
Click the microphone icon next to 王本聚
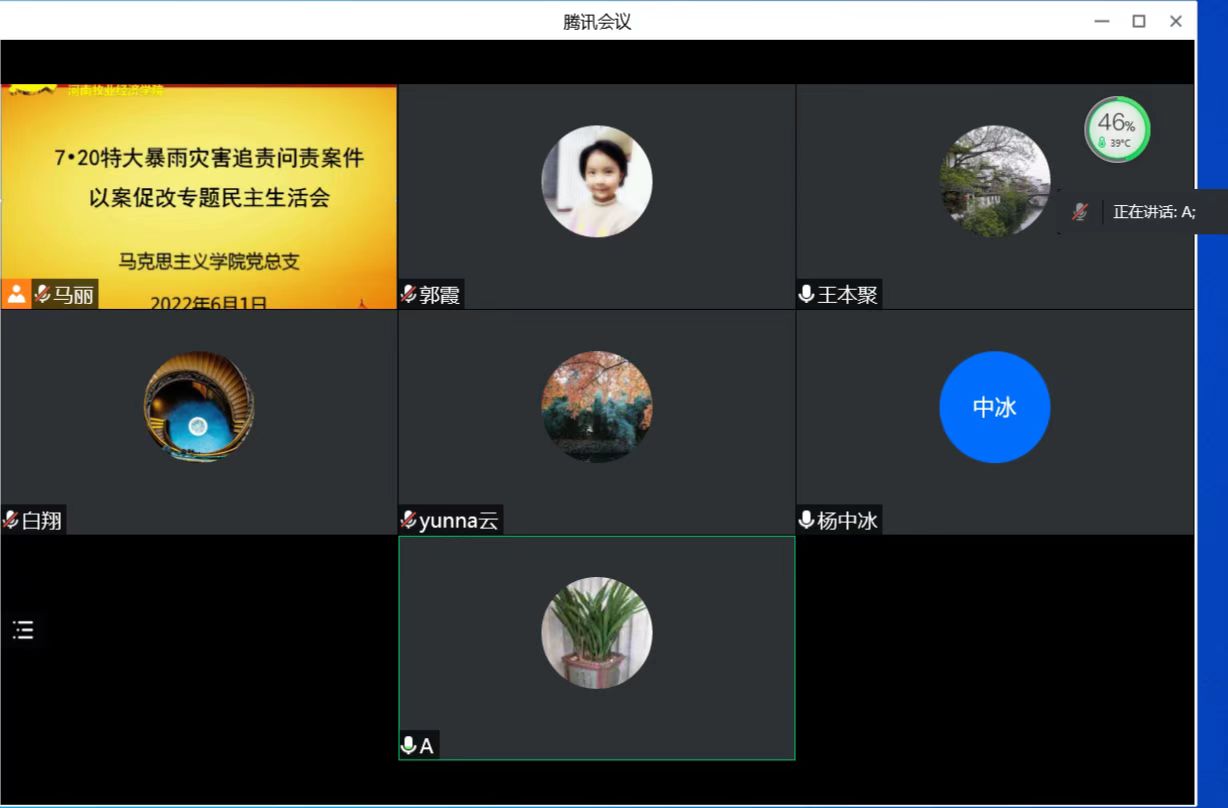806,295
